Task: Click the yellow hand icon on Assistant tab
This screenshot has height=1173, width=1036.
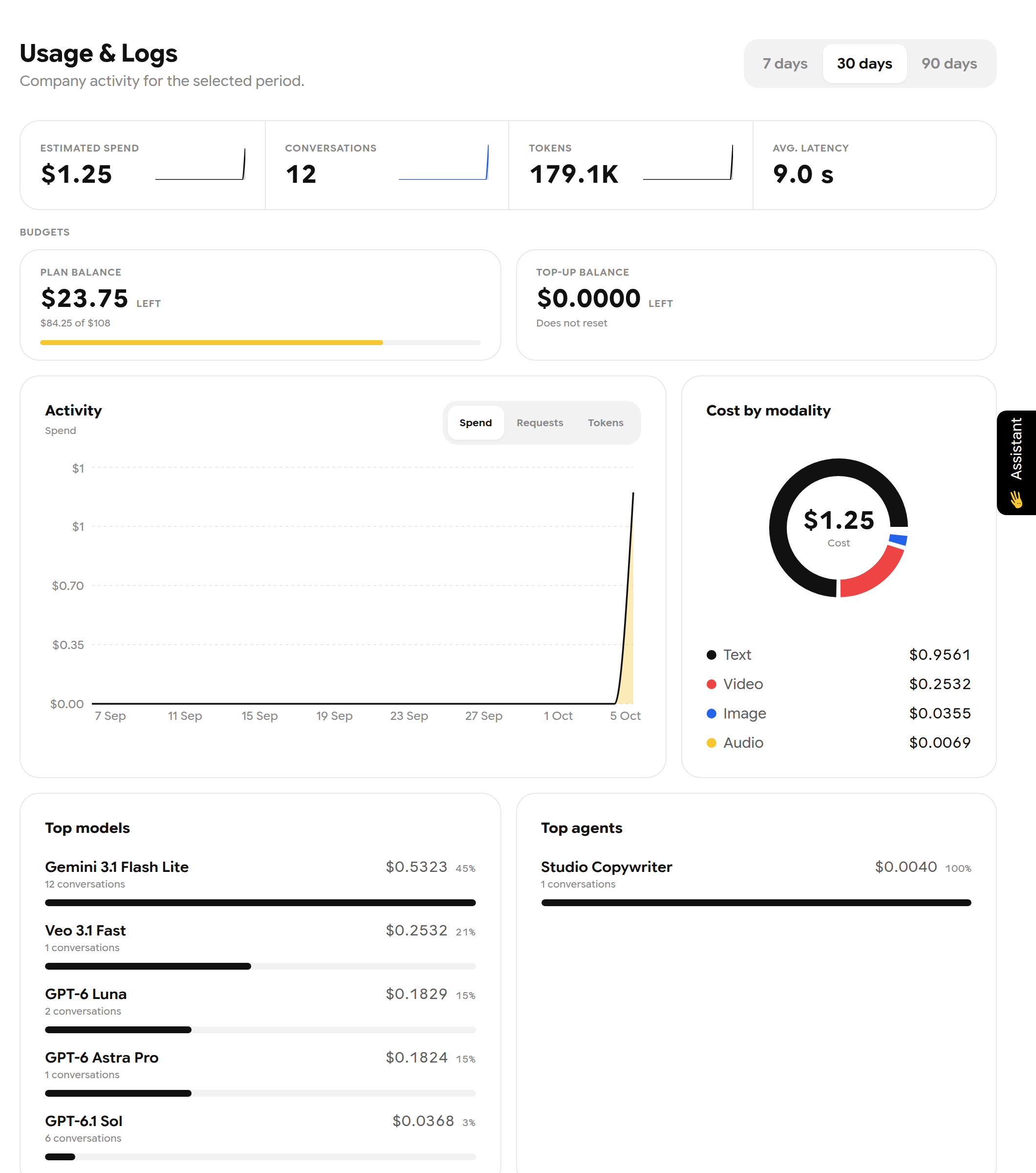Action: (x=1016, y=500)
